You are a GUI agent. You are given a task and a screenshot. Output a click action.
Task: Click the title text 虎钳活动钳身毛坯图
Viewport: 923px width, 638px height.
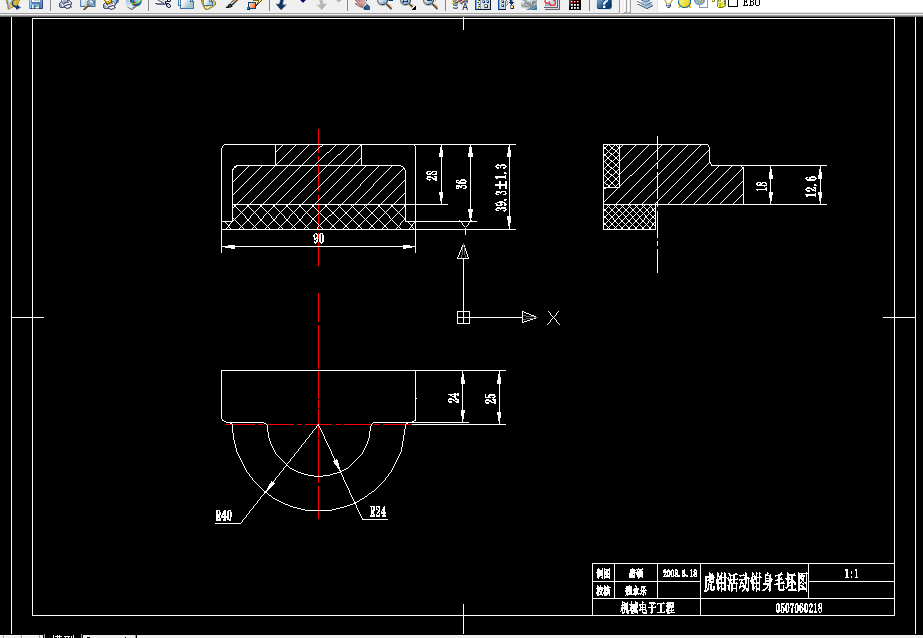[755, 583]
